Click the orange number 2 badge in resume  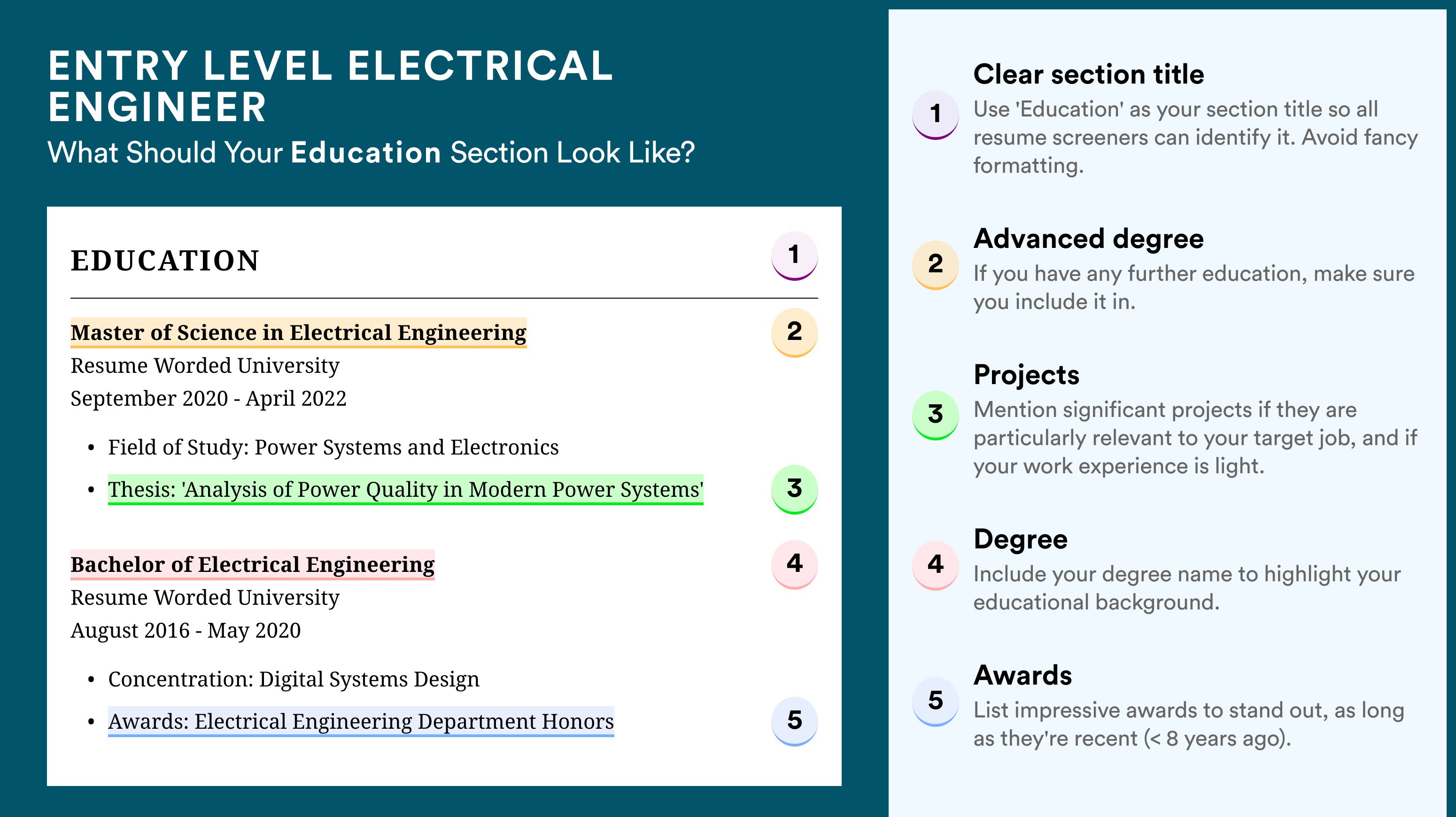tap(794, 332)
